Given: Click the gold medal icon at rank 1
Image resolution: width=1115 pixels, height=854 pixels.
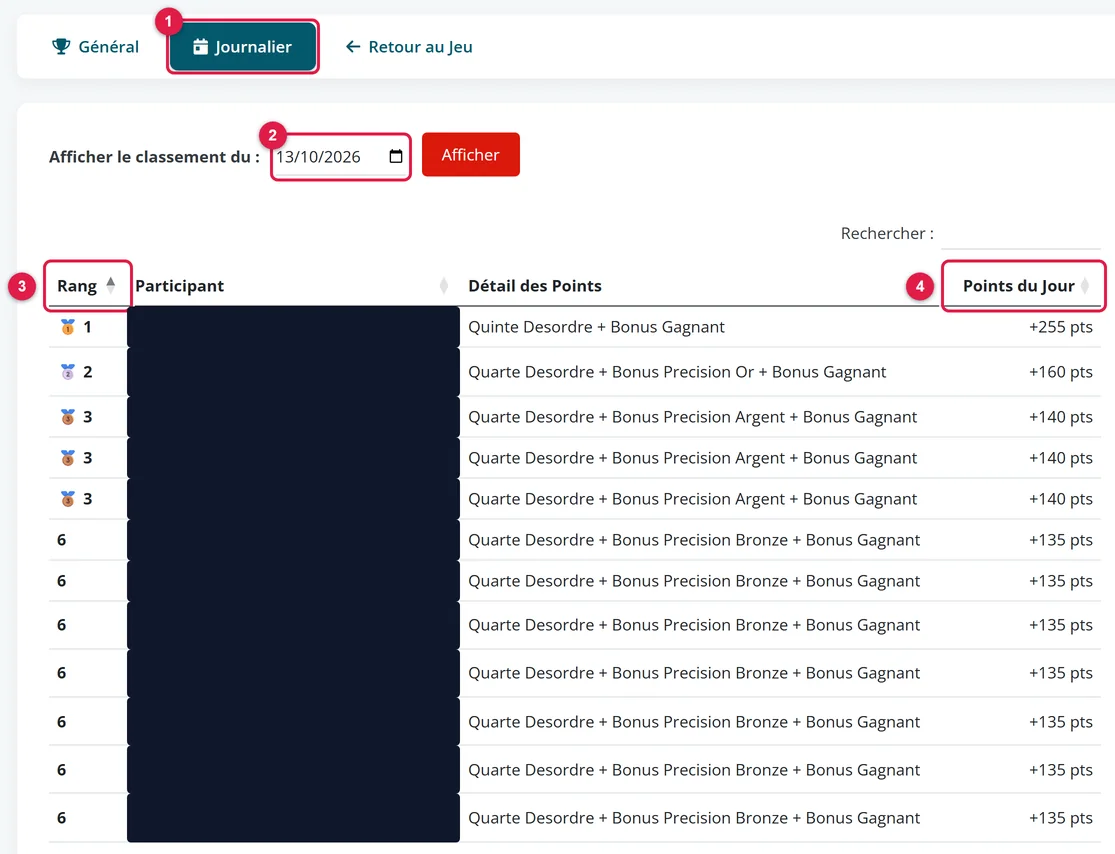Looking at the screenshot, I should coord(68,327).
